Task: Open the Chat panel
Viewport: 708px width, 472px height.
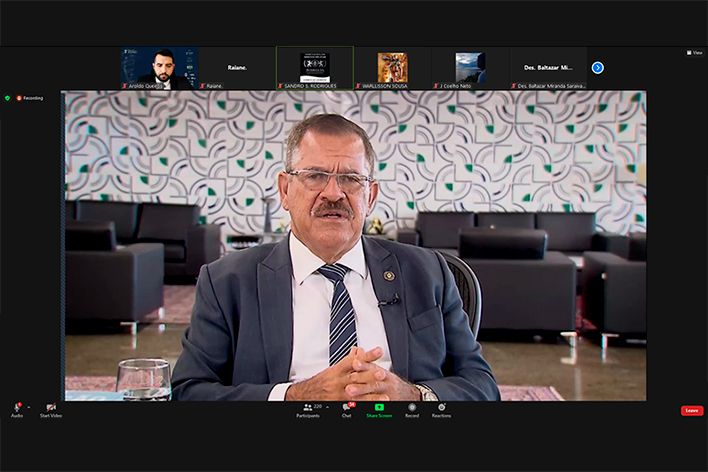Action: 347,410
